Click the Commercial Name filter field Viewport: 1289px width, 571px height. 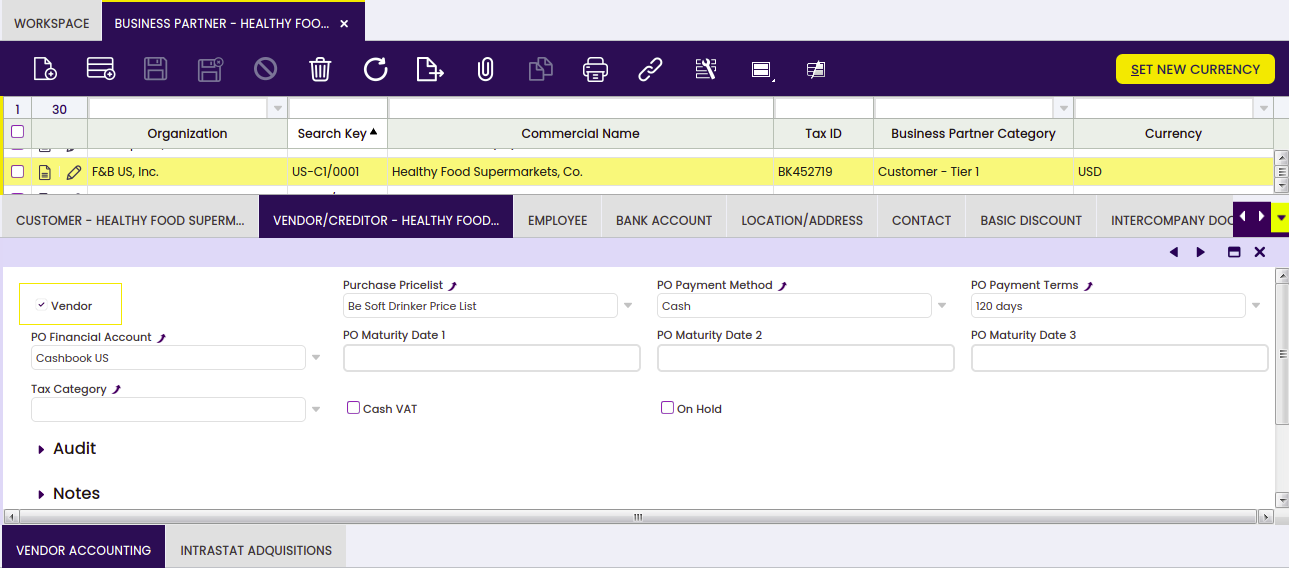click(580, 109)
